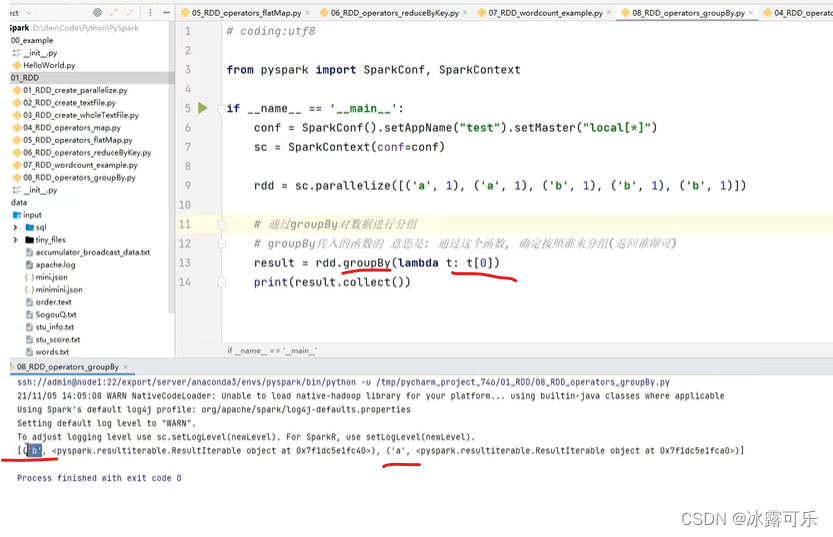Screen dimensions: 833x537
Task: Toggle the code fold marker on line 12
Action: [222, 243]
